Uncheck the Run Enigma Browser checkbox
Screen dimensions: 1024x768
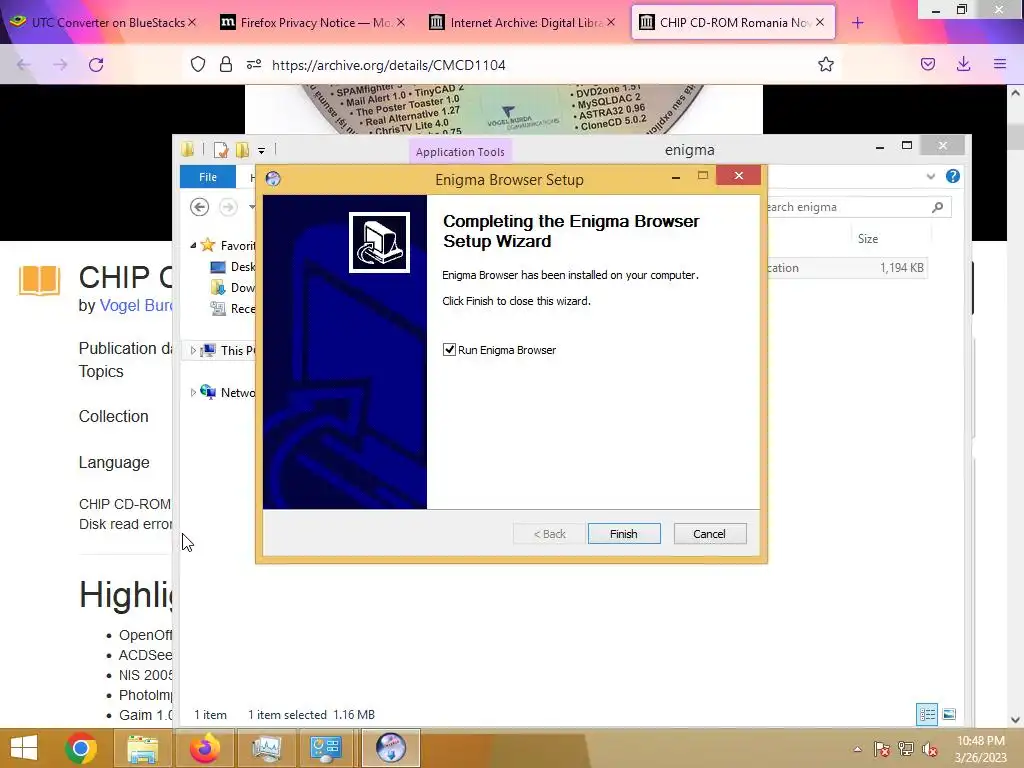[x=449, y=349]
